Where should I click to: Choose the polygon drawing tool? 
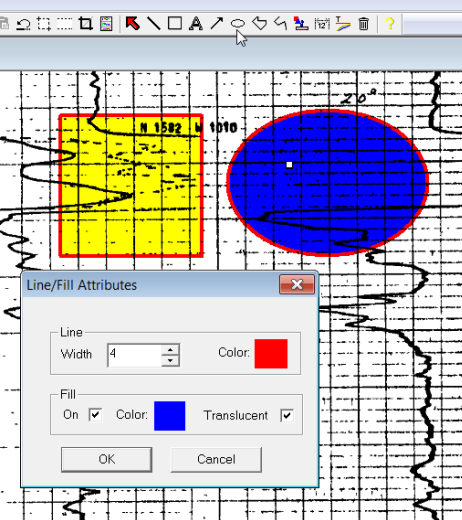point(259,23)
